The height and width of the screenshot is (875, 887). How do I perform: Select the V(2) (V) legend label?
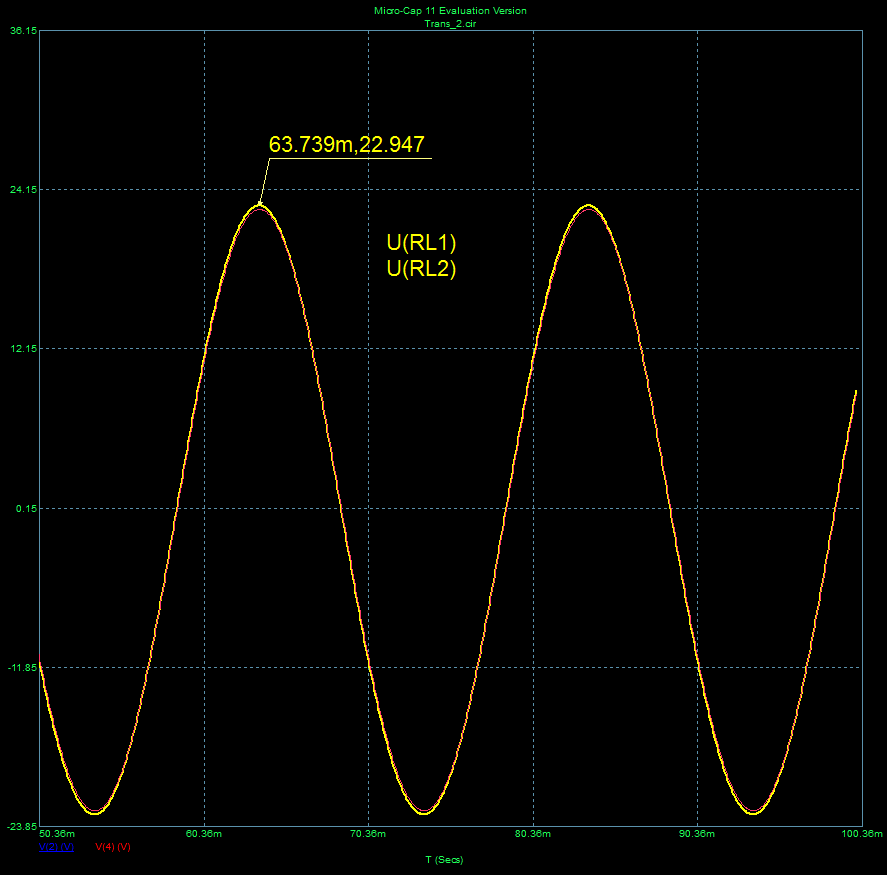pyautogui.click(x=56, y=846)
